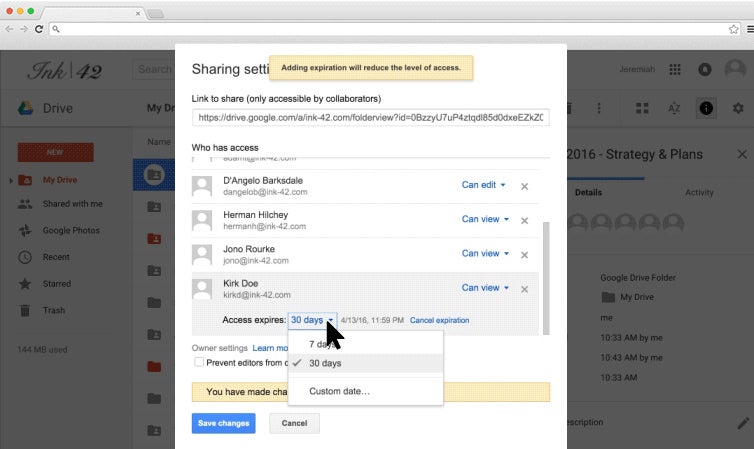The width and height of the screenshot is (754, 449).
Task: Open the new browser tab button
Action: [155, 13]
